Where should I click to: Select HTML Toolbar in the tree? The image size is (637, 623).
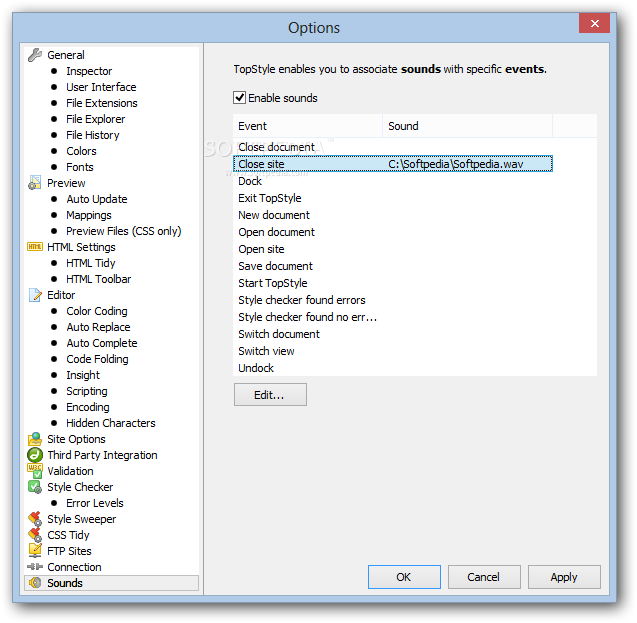[98, 279]
